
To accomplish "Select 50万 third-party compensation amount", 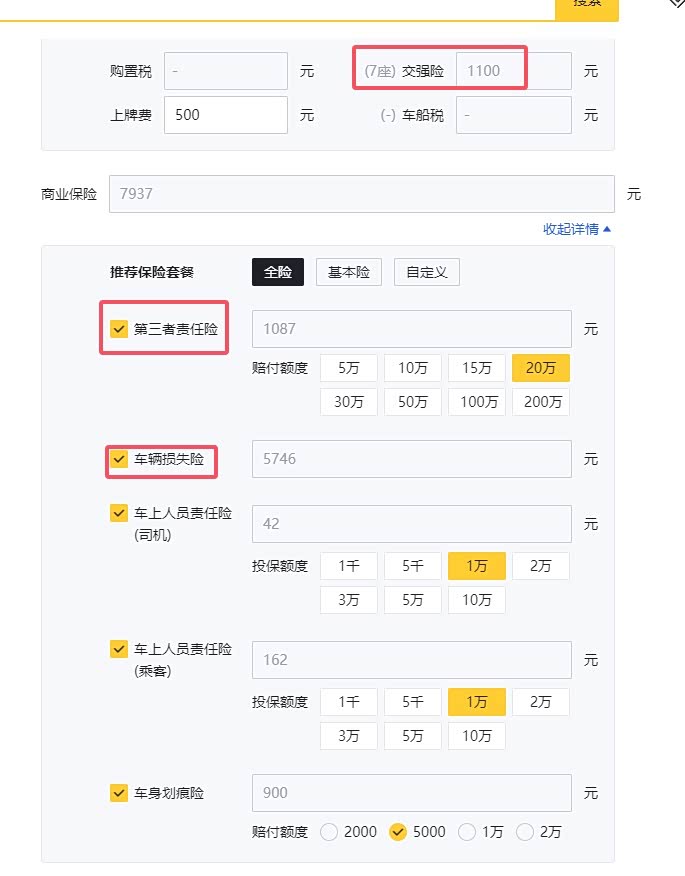I will tap(413, 402).
